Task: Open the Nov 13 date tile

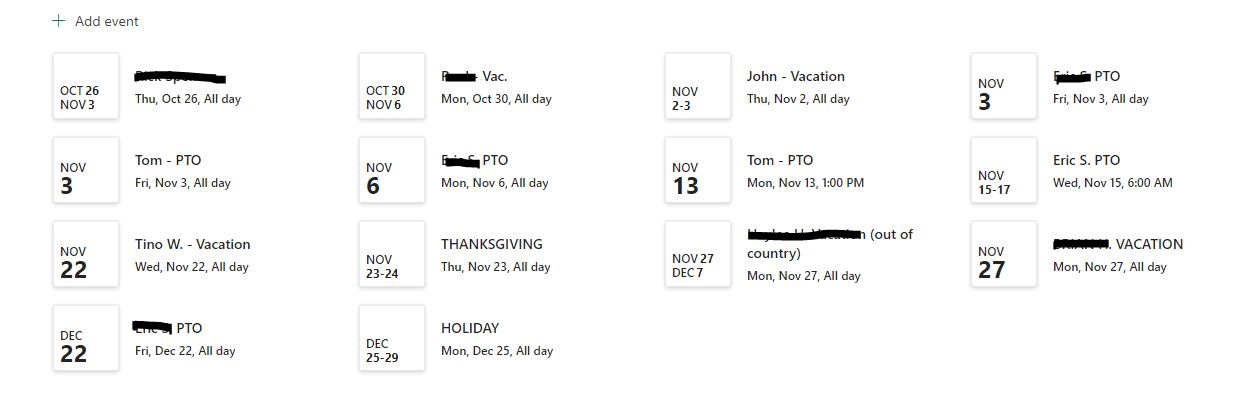Action: coord(698,171)
